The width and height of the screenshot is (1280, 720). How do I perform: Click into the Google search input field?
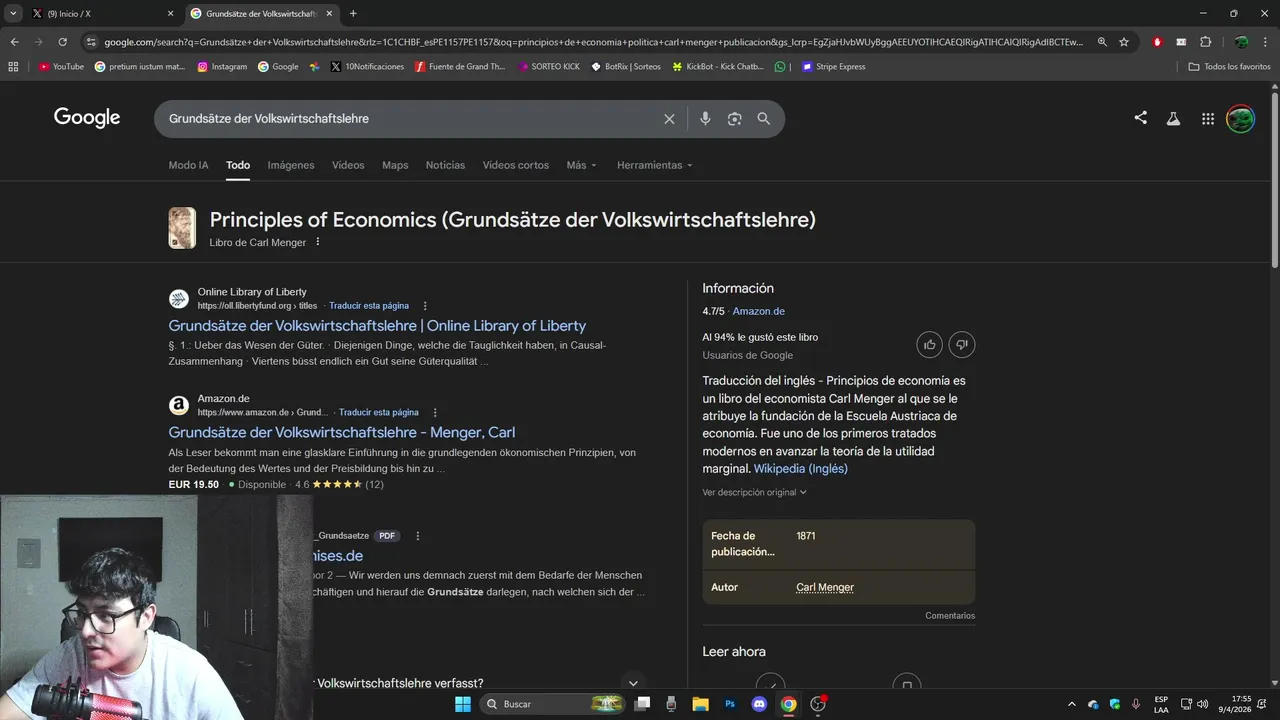pos(410,119)
